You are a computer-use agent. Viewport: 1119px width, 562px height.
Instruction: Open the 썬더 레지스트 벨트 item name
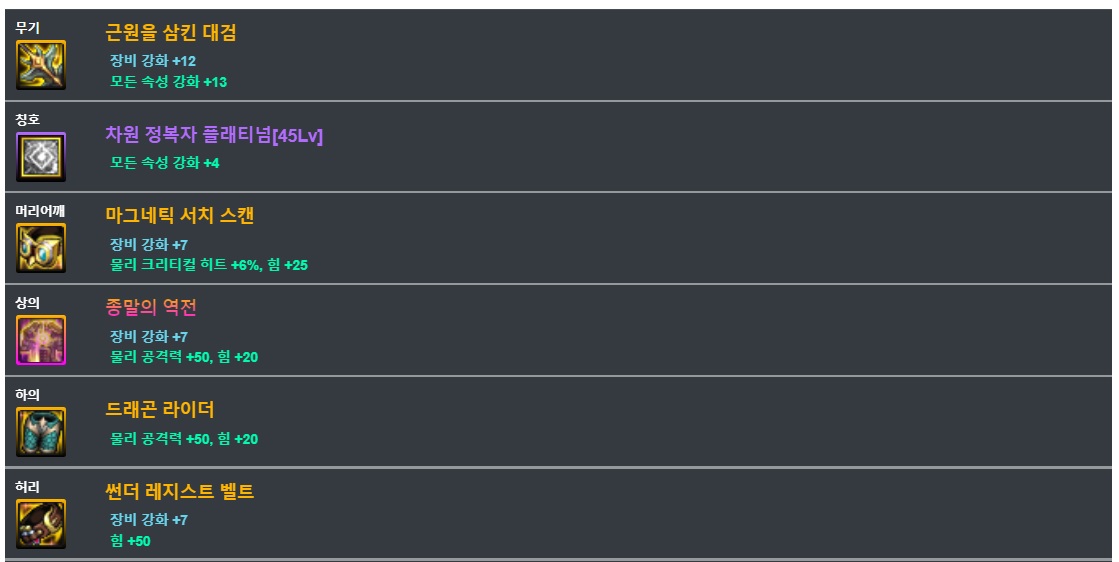point(180,491)
